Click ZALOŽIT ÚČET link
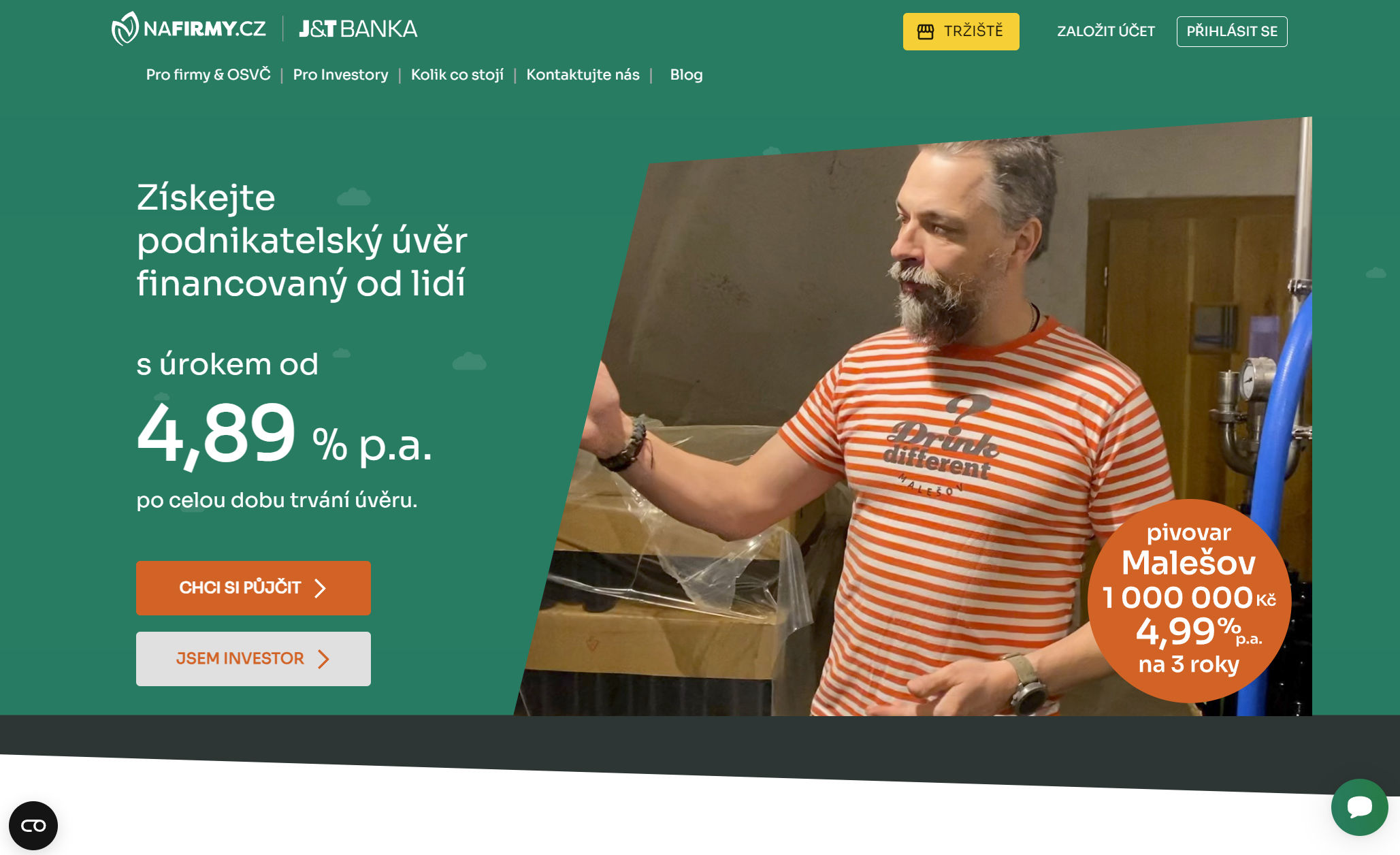1400x855 pixels. [1106, 31]
